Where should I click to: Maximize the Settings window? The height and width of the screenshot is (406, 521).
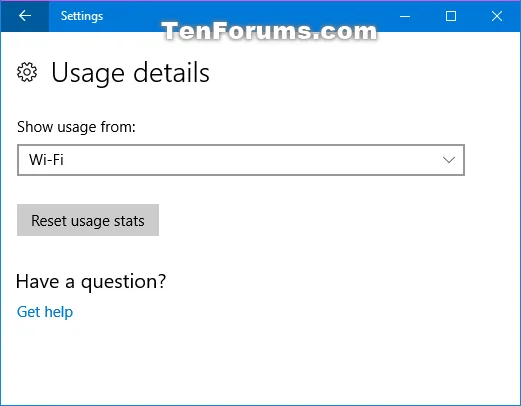[x=451, y=16]
